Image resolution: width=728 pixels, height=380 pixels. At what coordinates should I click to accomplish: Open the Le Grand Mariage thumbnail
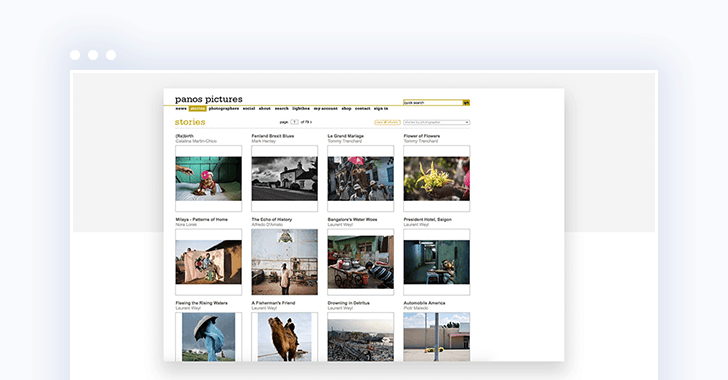[361, 178]
